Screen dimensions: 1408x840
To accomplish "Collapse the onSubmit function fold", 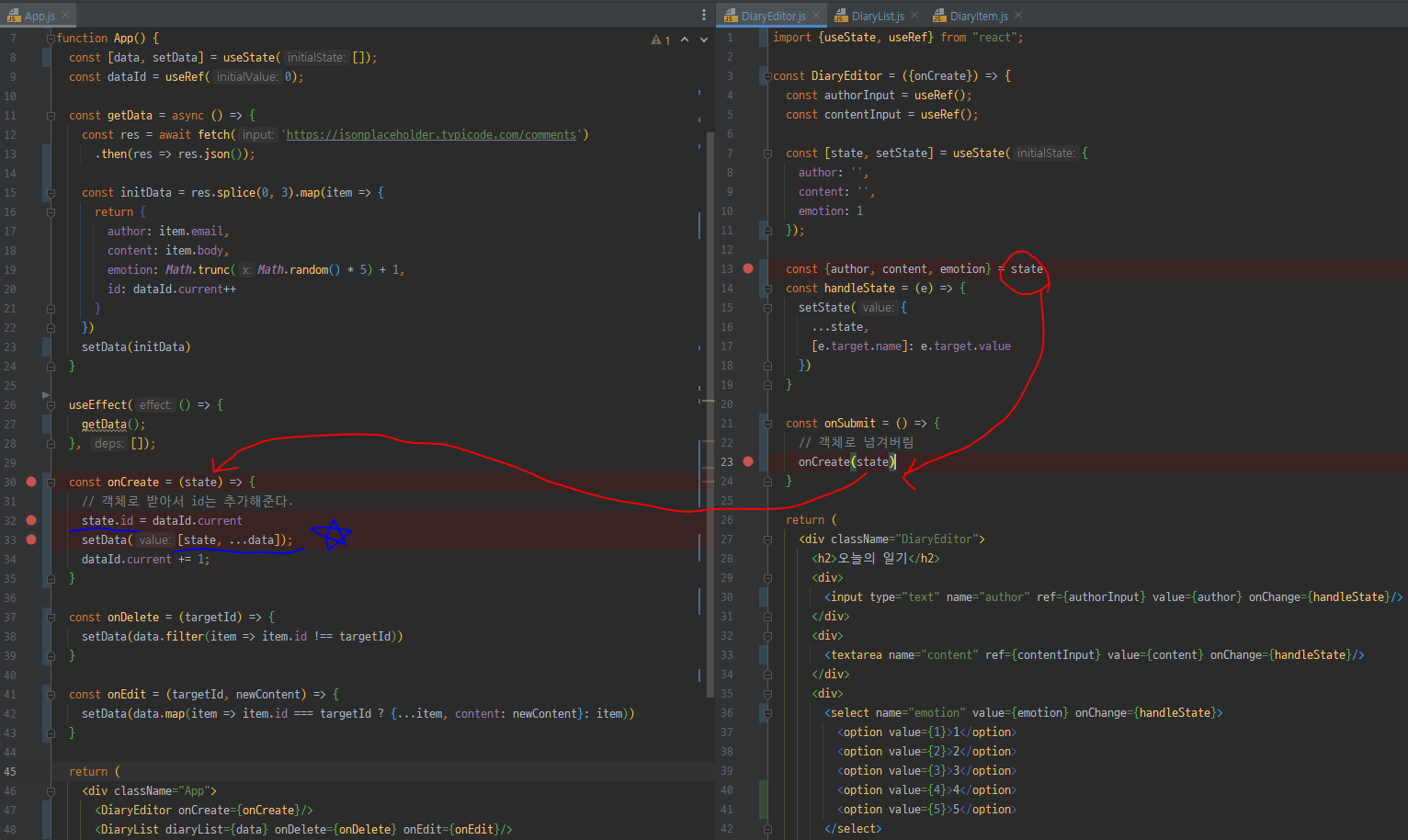I will (x=767, y=424).
